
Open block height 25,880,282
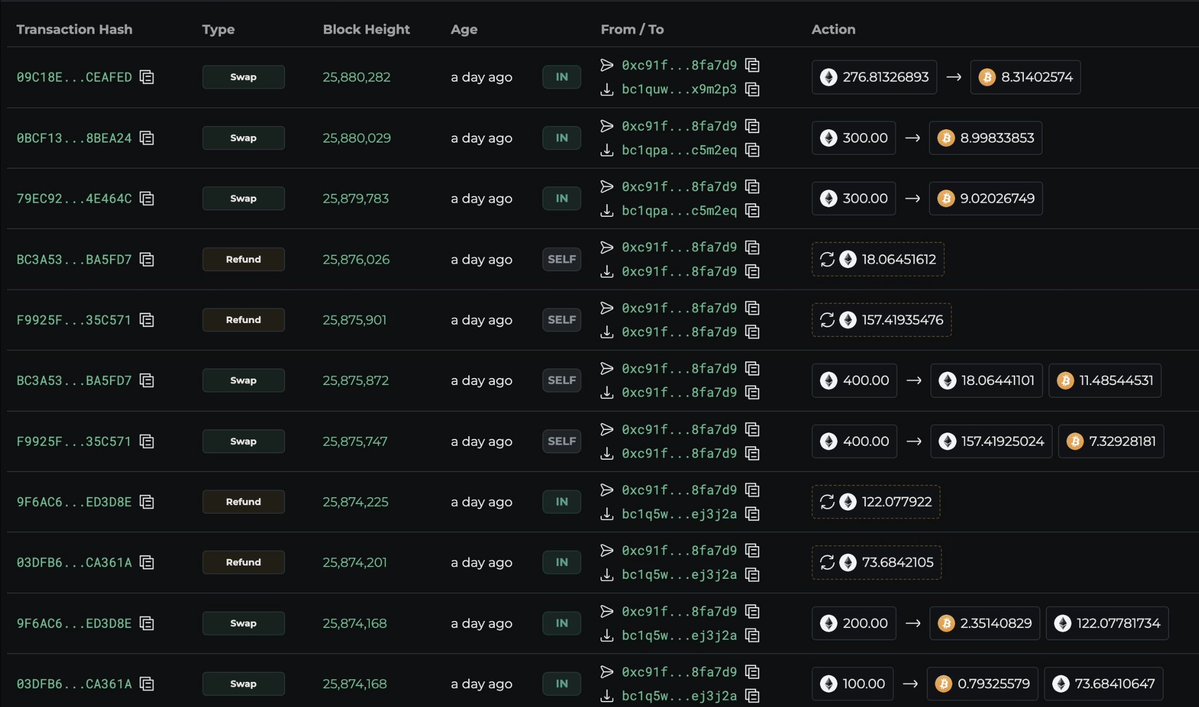coord(356,77)
